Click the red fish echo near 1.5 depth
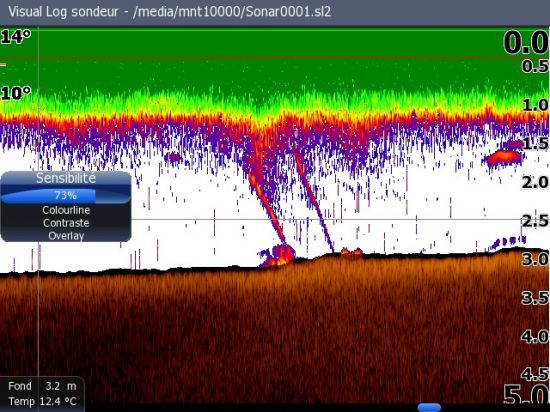The height and width of the screenshot is (412, 550). click(x=504, y=157)
